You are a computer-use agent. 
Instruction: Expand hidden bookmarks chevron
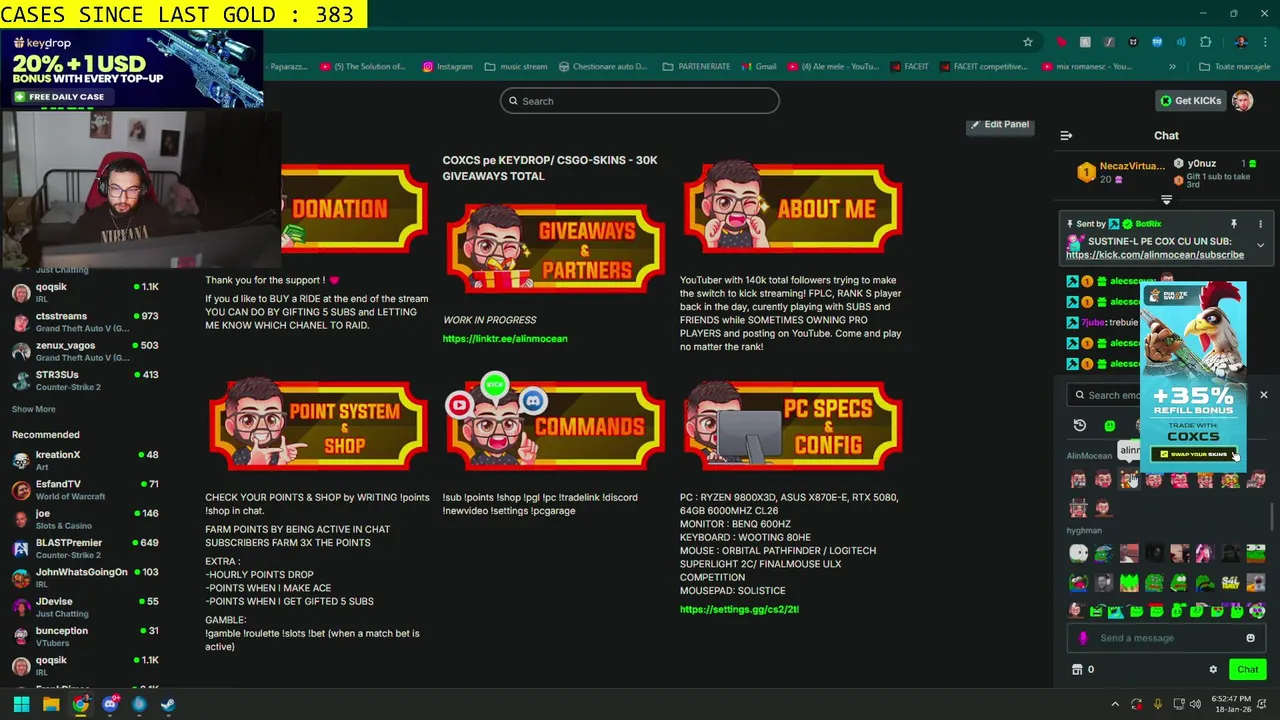[x=1172, y=67]
